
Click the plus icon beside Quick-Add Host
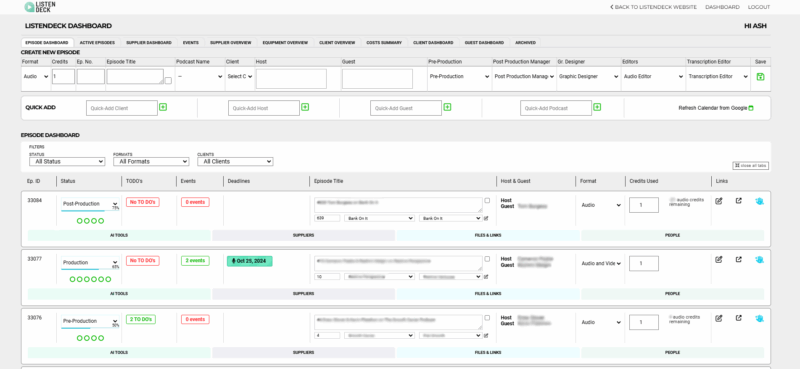(305, 107)
